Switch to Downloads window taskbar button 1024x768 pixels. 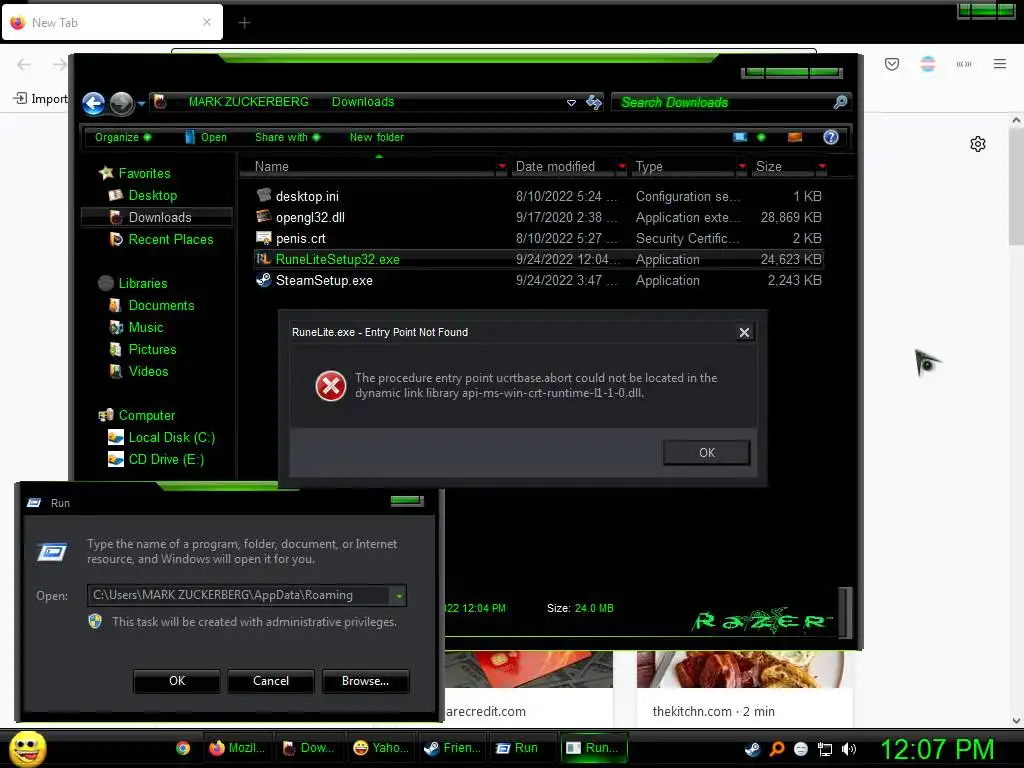308,748
